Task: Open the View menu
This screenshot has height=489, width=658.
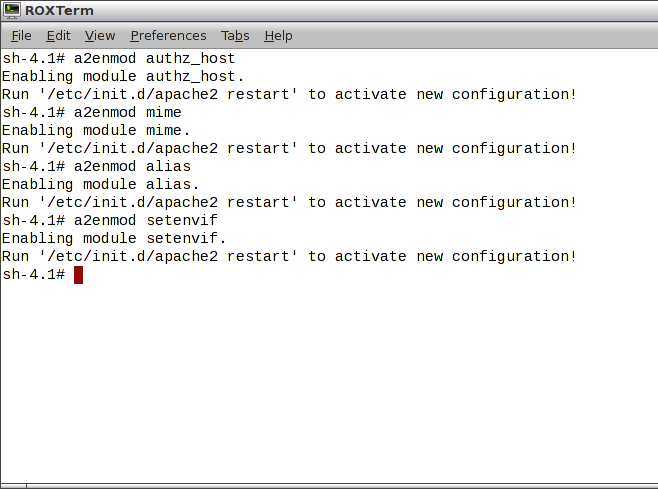Action: 100,36
